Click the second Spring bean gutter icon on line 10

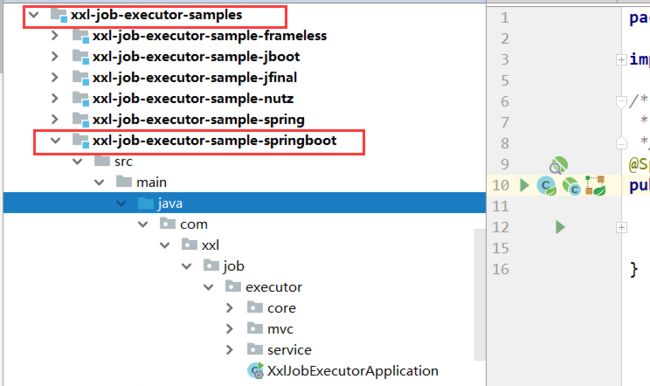click(x=571, y=186)
